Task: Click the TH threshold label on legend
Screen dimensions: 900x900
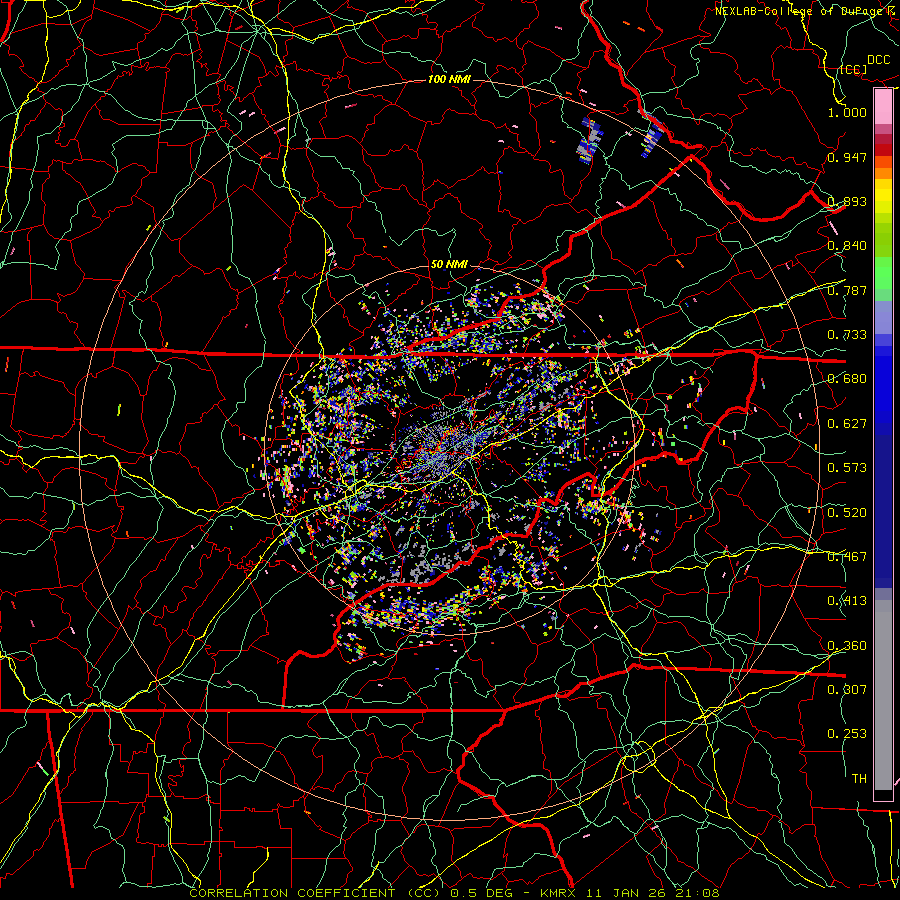Action: pos(859,779)
